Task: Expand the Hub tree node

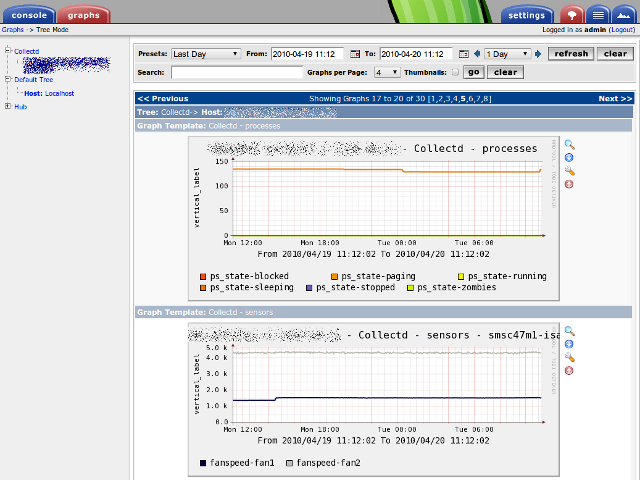Action: pyautogui.click(x=8, y=106)
